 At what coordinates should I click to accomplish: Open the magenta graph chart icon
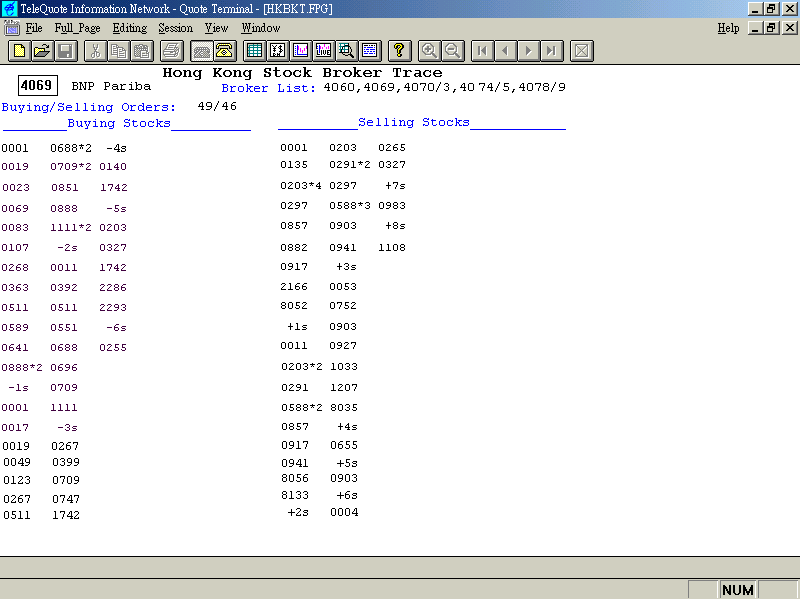click(x=301, y=51)
